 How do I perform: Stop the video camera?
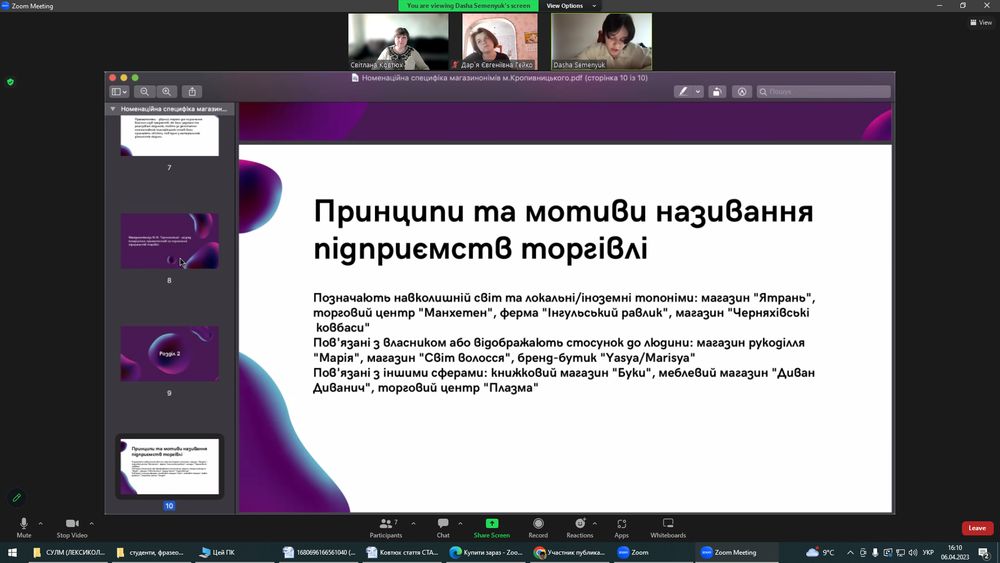[x=71, y=527]
